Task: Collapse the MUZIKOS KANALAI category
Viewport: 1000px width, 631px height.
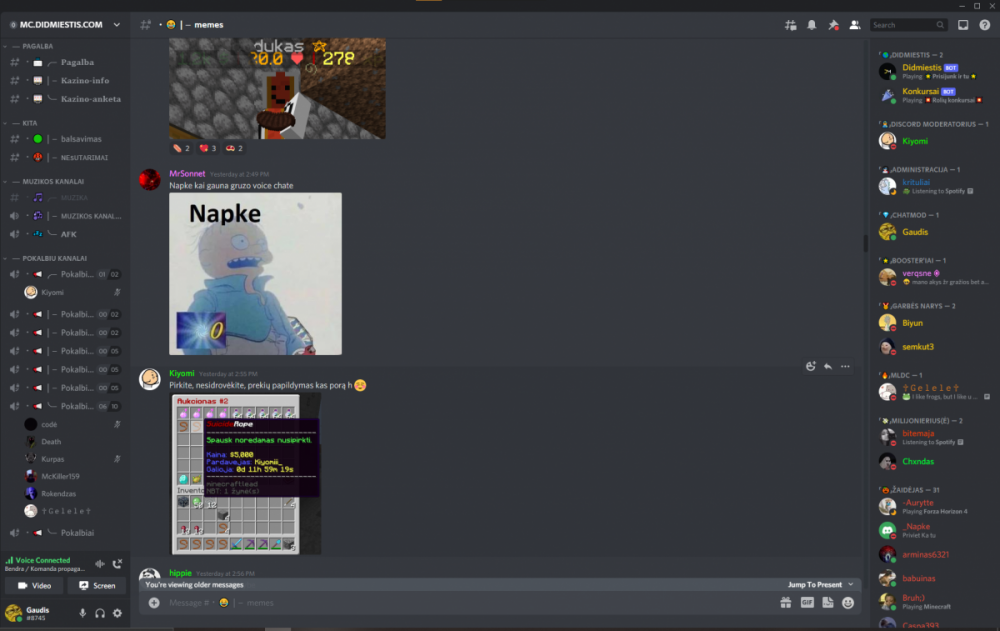Action: (x=52, y=181)
